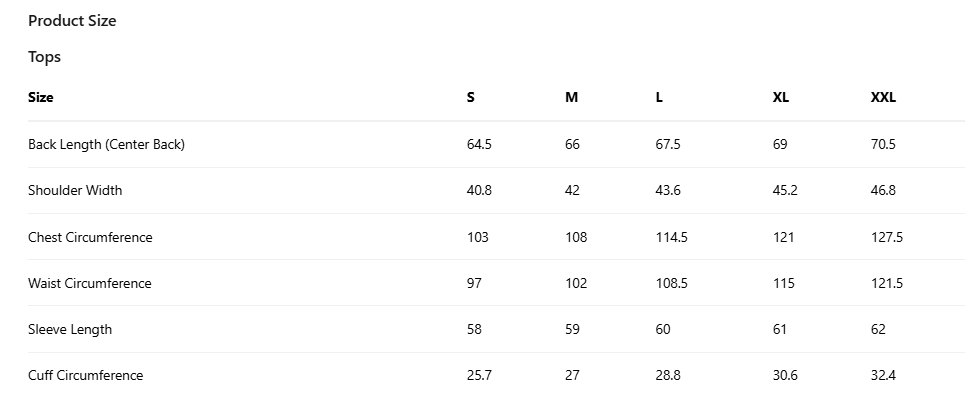Select the L size column header

pos(659,97)
